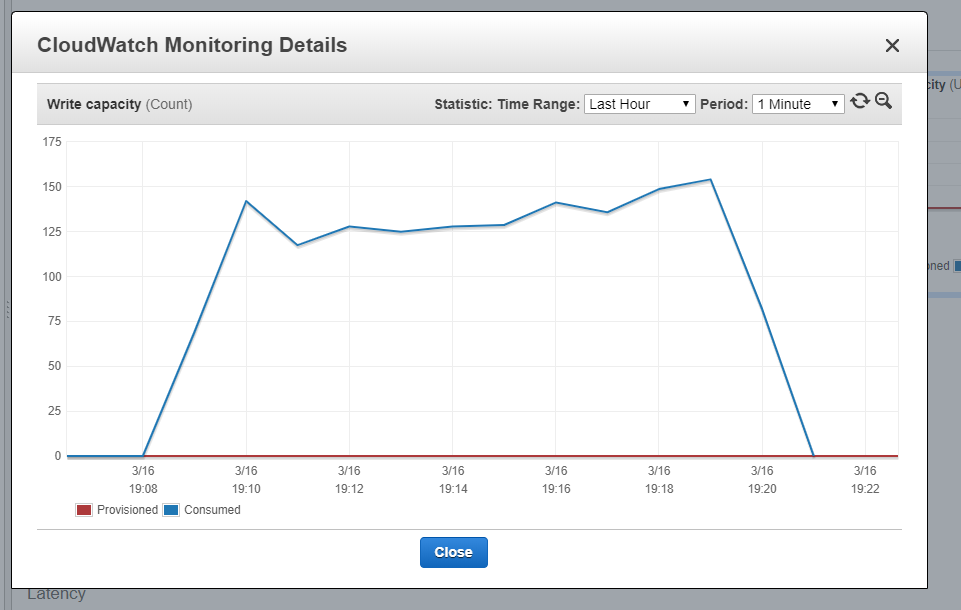961x610 pixels.
Task: Click the Provisioned legend label
Action: tap(127, 510)
